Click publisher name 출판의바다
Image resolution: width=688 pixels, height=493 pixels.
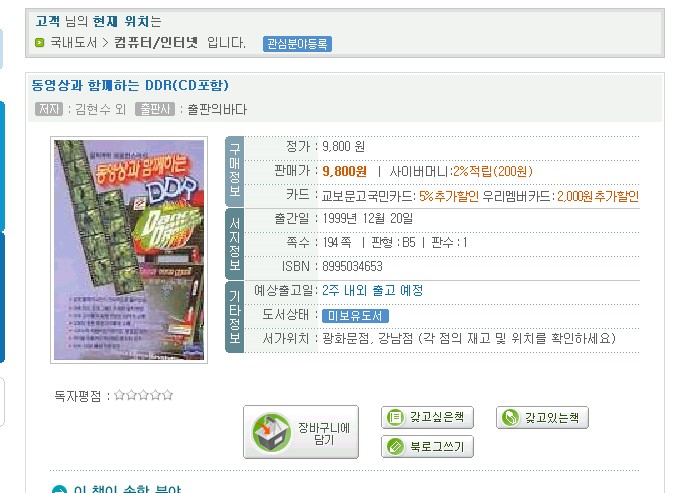[217, 109]
